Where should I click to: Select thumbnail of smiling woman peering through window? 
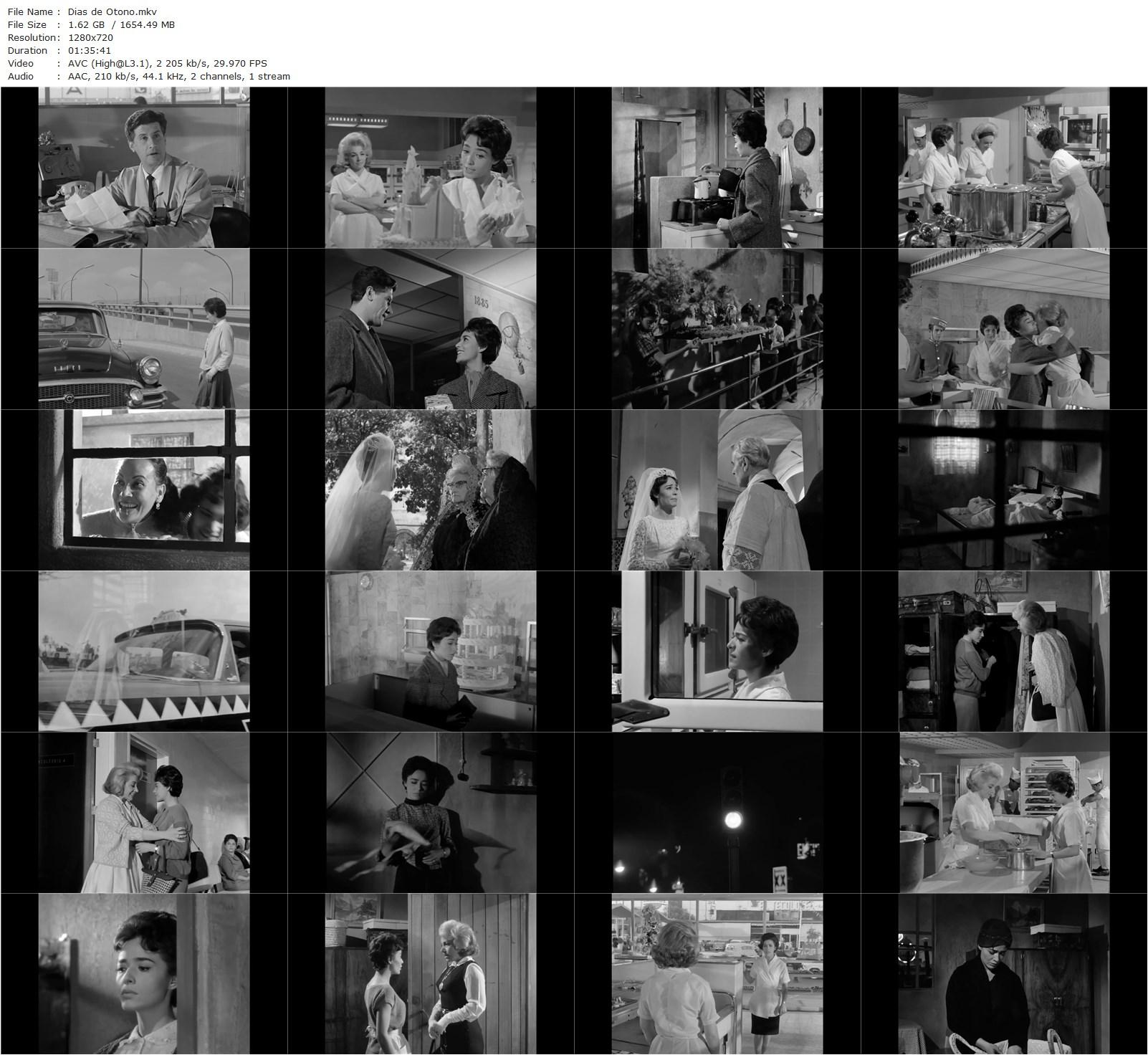[x=143, y=490]
